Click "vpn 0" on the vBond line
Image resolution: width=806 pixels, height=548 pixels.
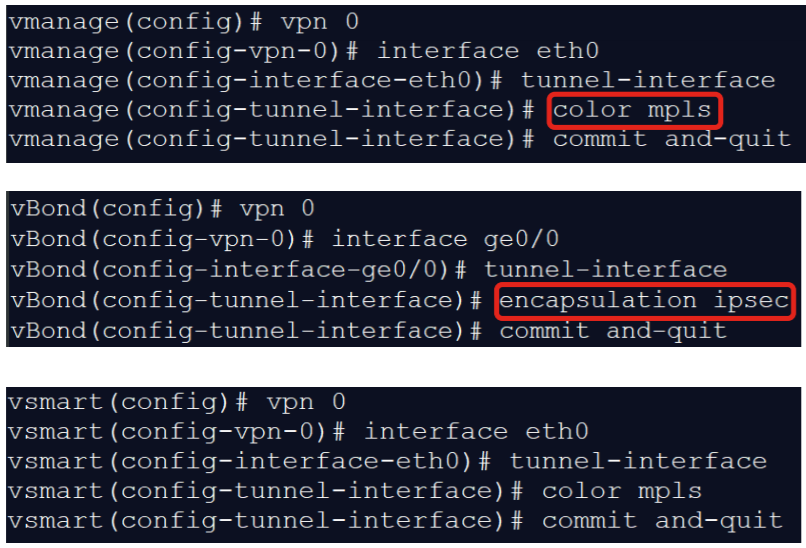point(277,210)
